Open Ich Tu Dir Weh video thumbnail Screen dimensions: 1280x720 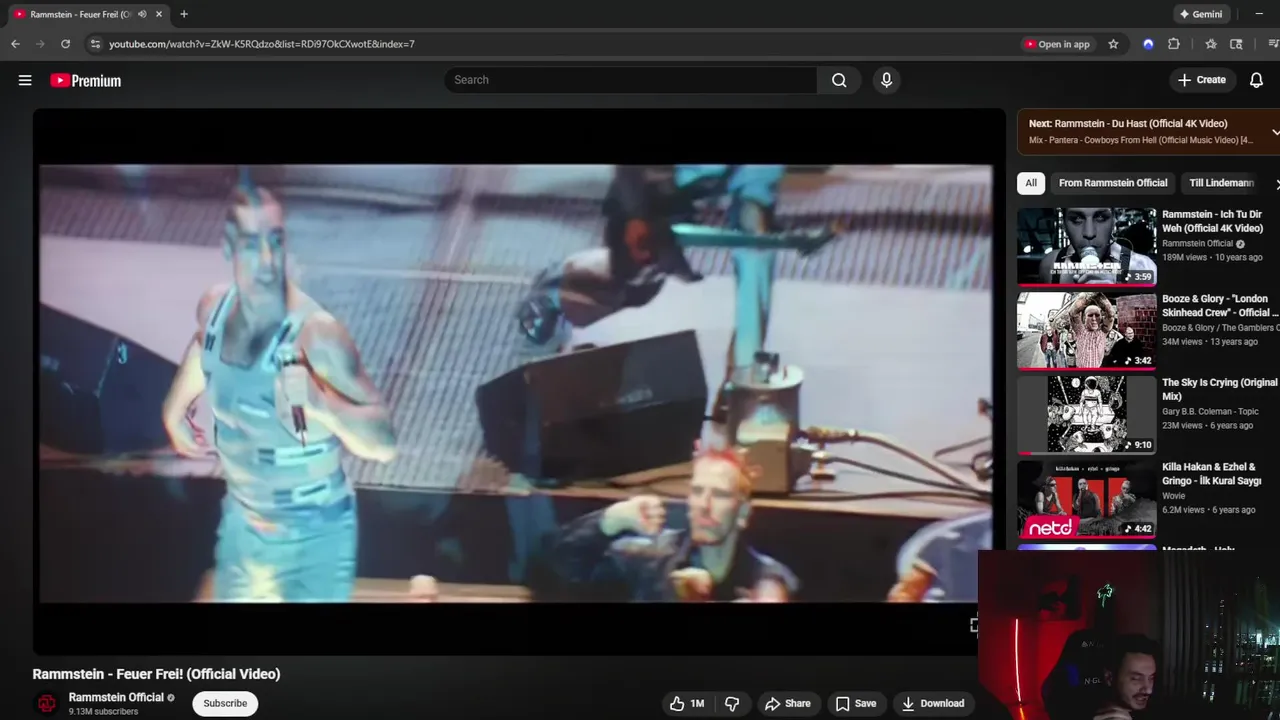(x=1087, y=247)
